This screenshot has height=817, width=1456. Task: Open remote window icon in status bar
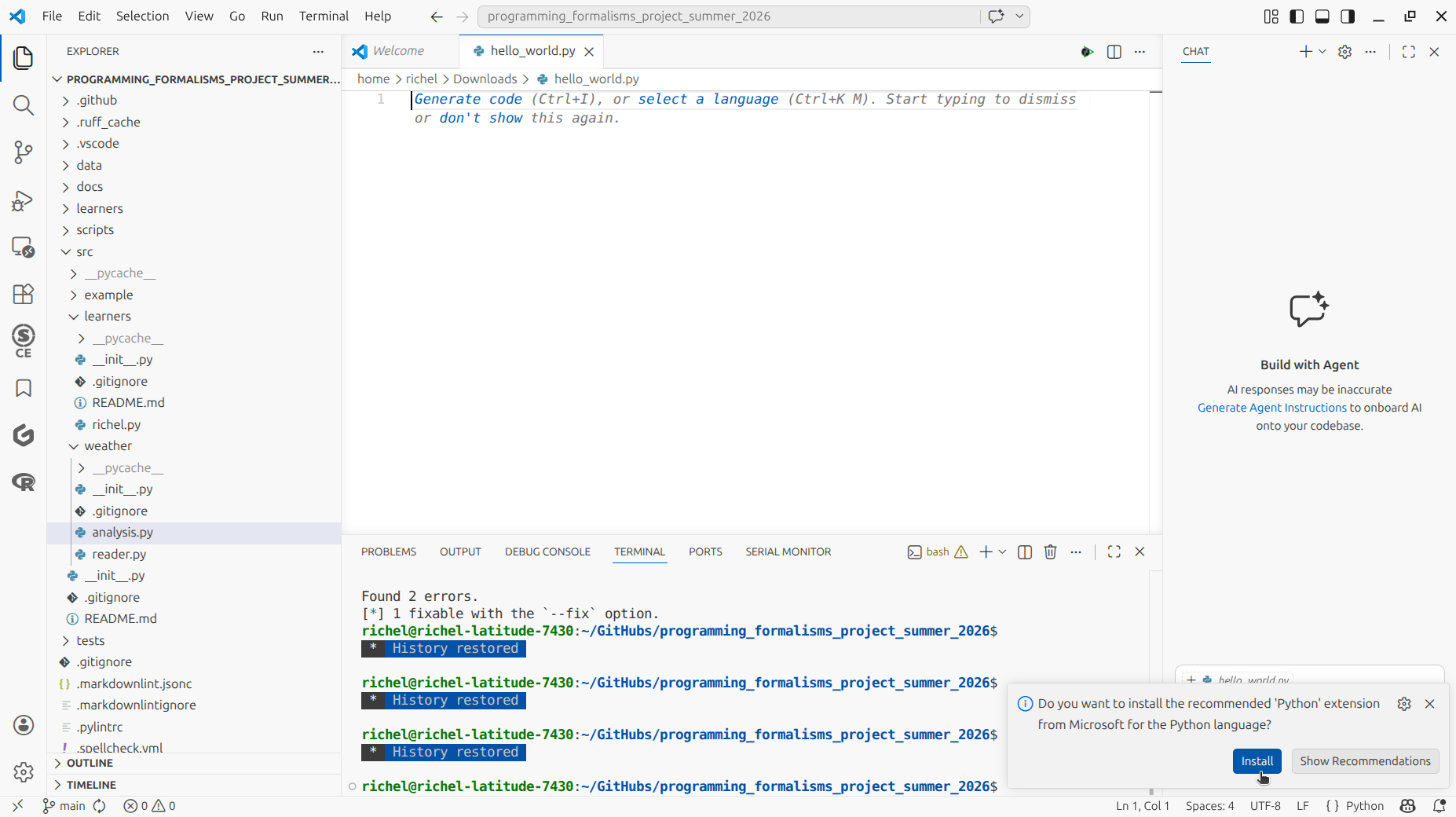point(17,806)
